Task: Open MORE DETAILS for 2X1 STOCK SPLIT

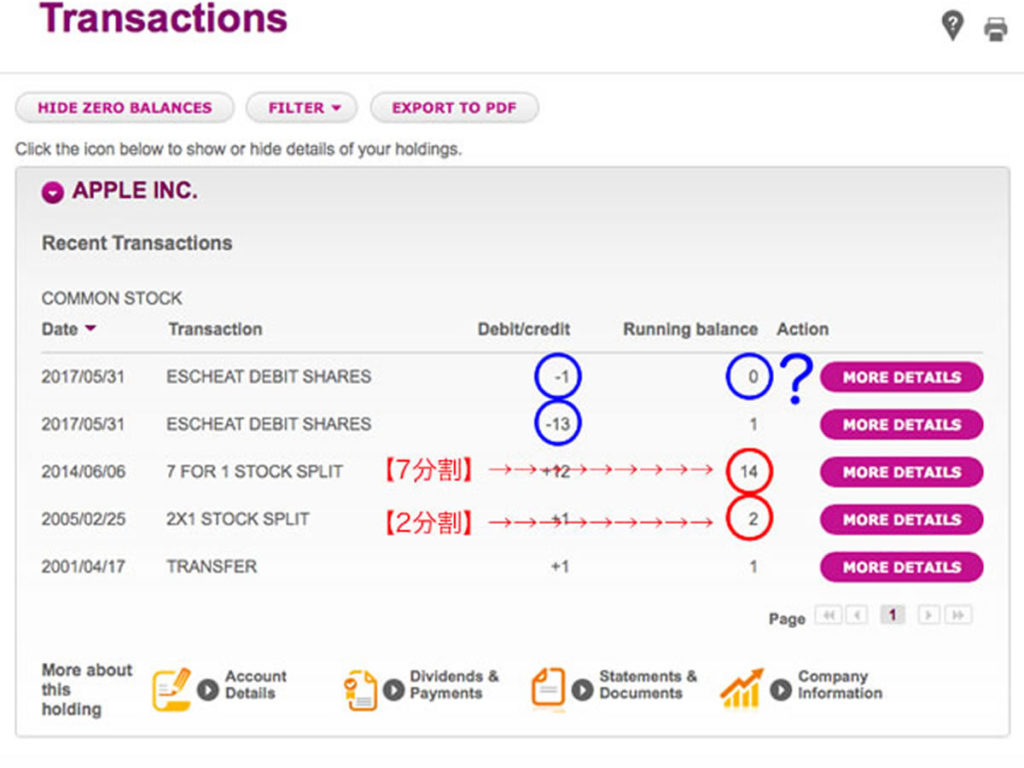Action: coord(901,520)
